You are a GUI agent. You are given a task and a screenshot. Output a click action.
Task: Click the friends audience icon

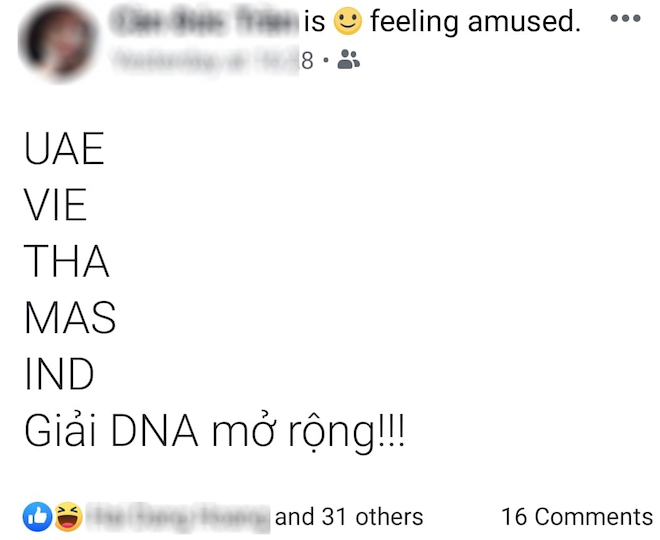349,61
